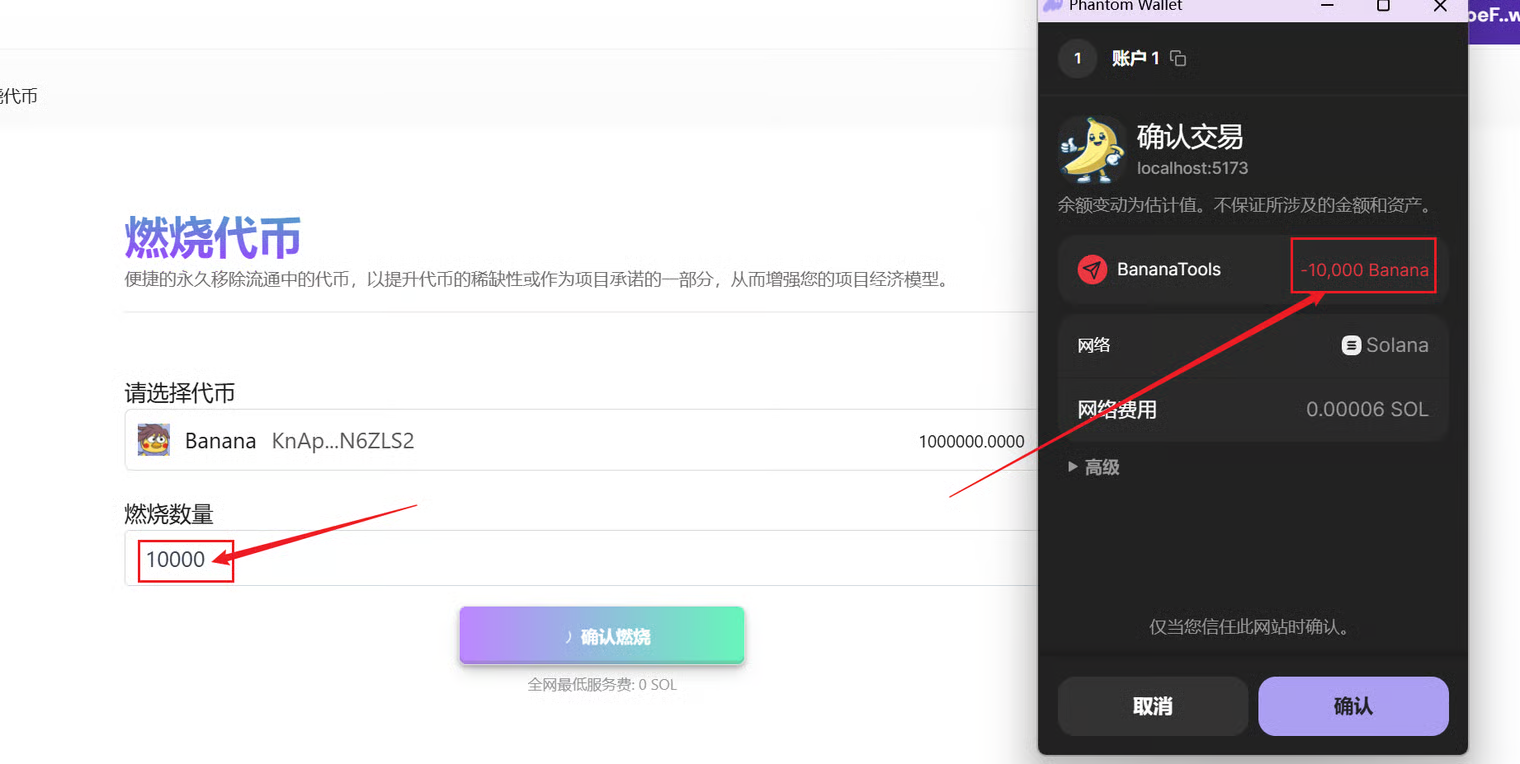Viewport: 1520px width, 764px height.
Task: Click the red BananaTools paper-plane icon
Action: point(1092,269)
